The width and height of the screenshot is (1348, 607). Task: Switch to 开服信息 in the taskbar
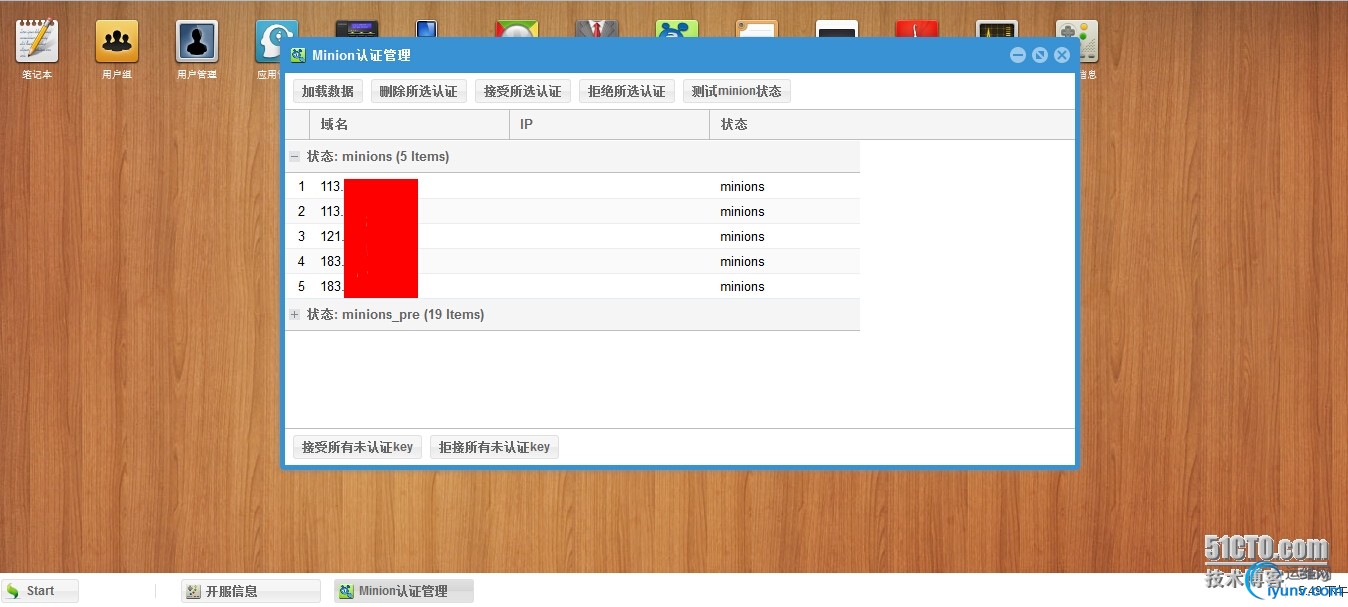click(x=251, y=591)
